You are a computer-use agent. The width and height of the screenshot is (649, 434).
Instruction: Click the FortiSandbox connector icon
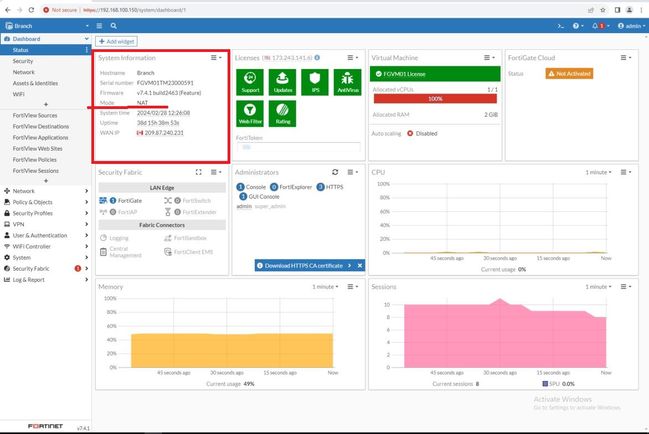(168, 238)
